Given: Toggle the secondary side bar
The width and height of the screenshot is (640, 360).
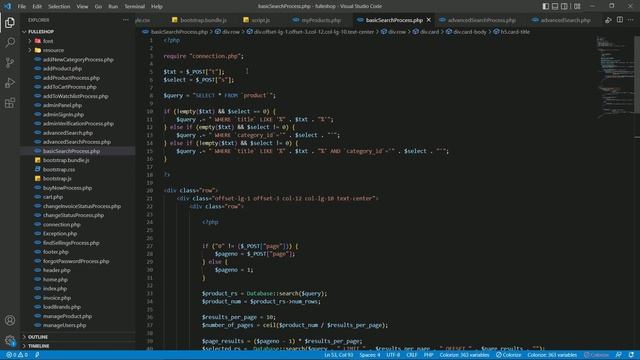Looking at the screenshot, I should point(564,6).
